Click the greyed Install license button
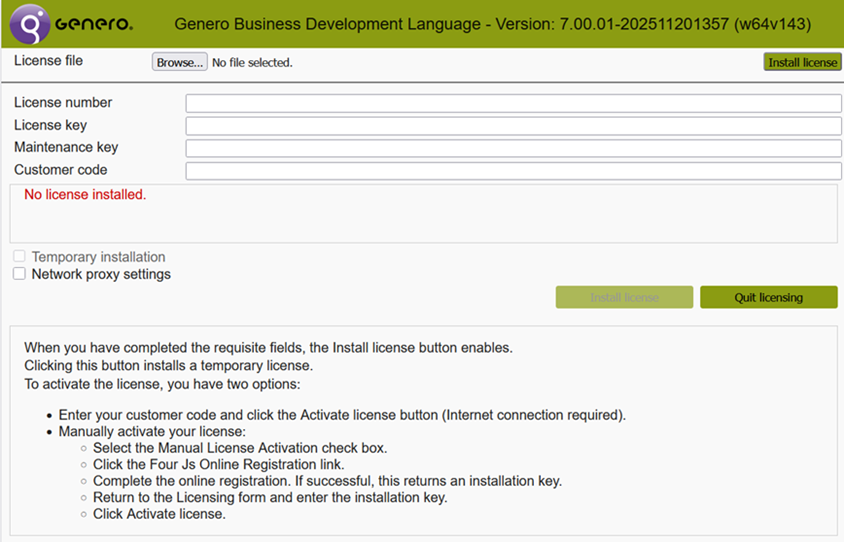 pos(624,297)
